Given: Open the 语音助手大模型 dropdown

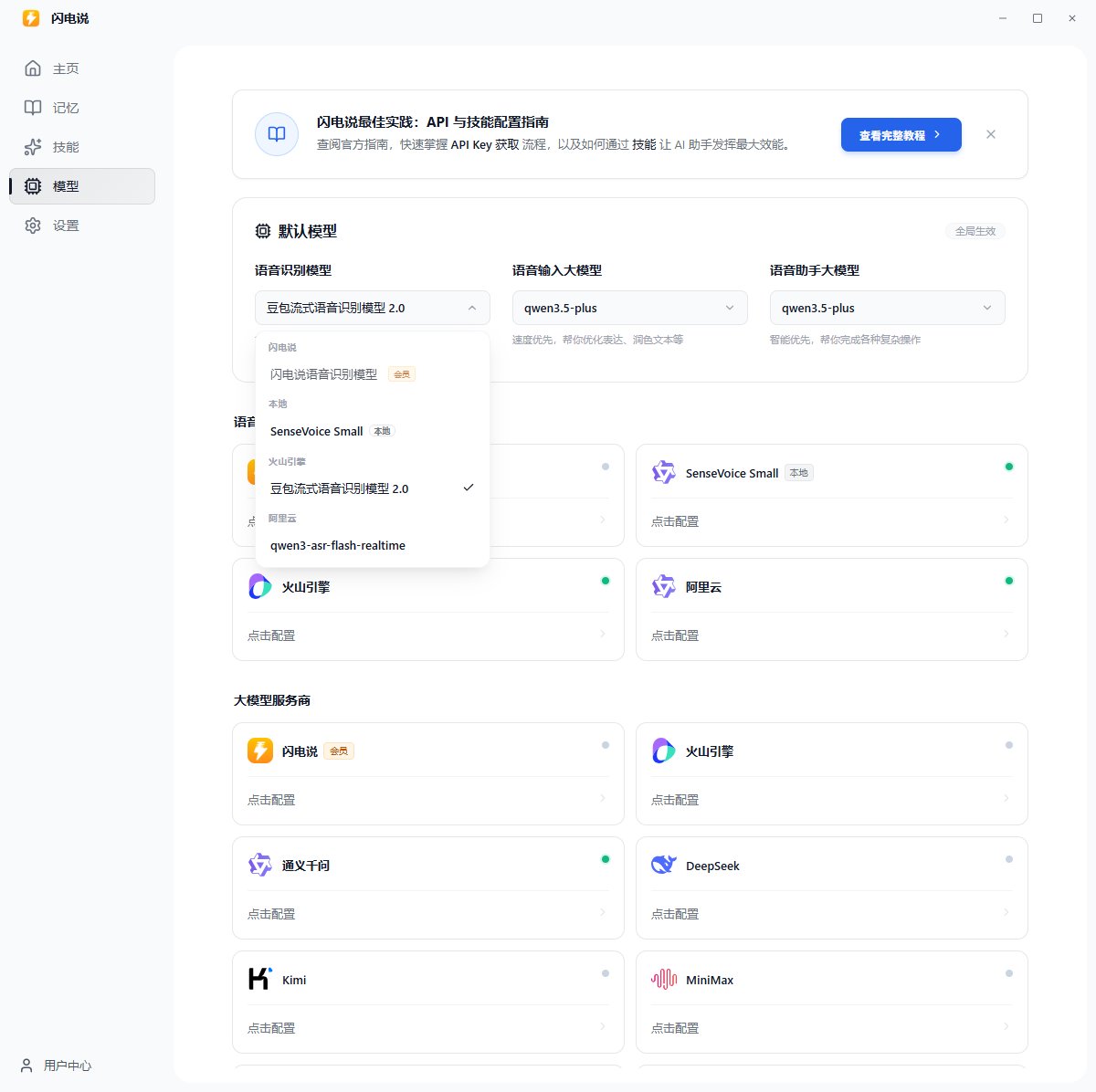Looking at the screenshot, I should 888,308.
